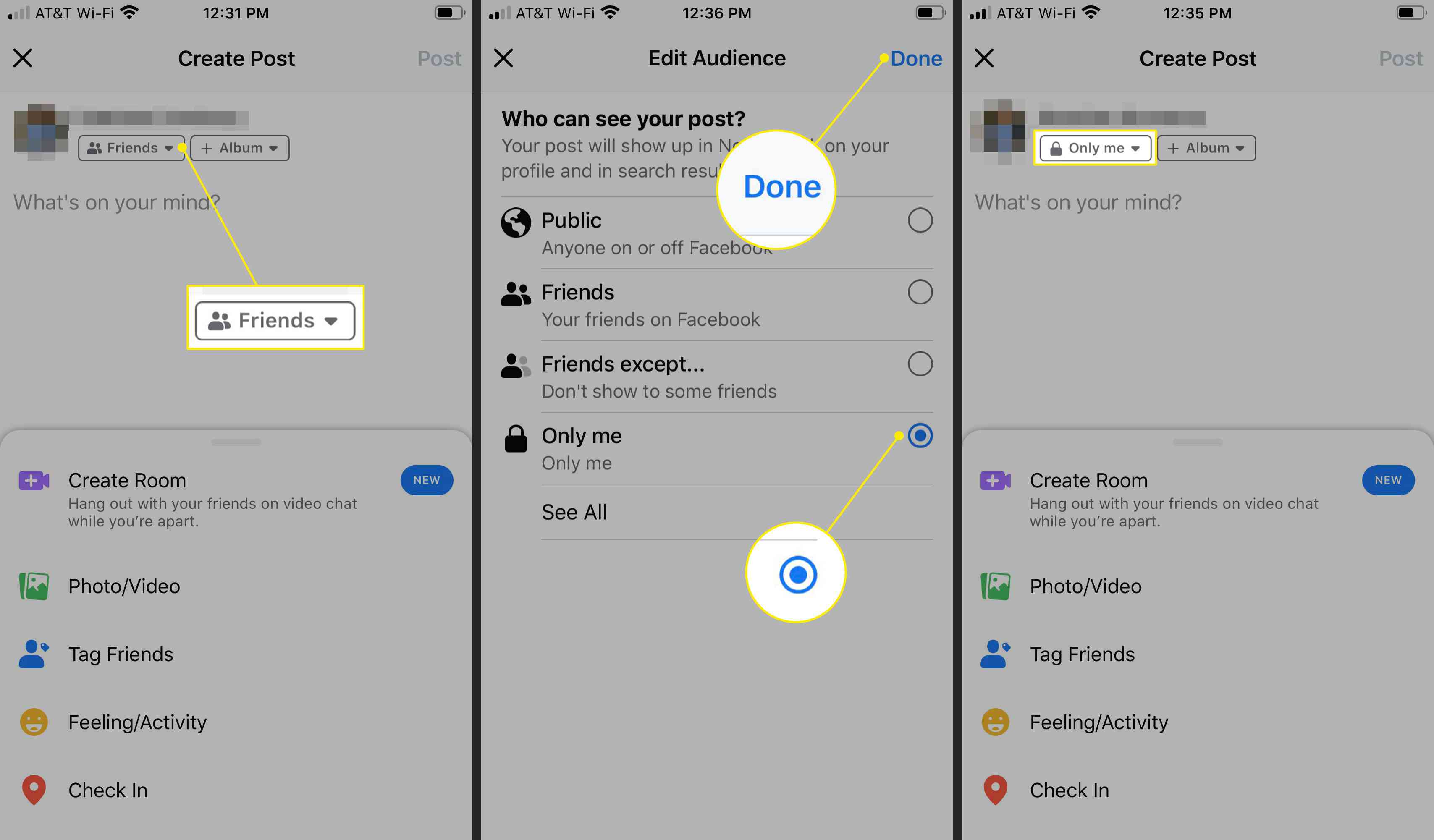Screen dimensions: 1434x840
Task: Expand the Only me audience dropdown
Action: [1092, 147]
